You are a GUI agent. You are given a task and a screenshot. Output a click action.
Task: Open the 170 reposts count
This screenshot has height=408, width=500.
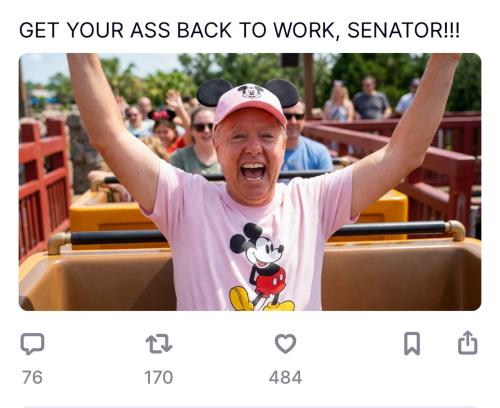[x=159, y=378]
